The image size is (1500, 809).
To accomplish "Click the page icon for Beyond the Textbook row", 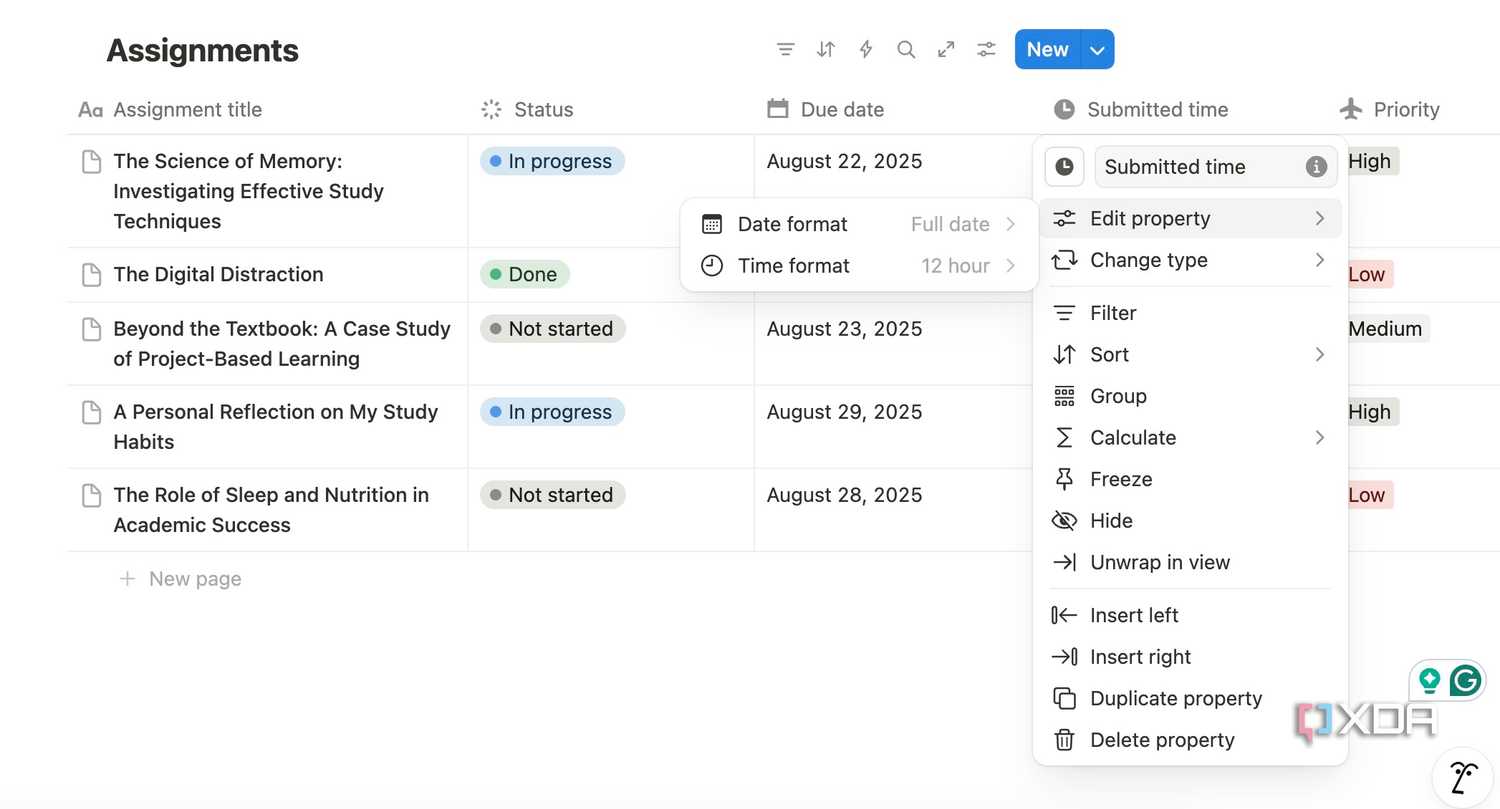I will tap(91, 329).
